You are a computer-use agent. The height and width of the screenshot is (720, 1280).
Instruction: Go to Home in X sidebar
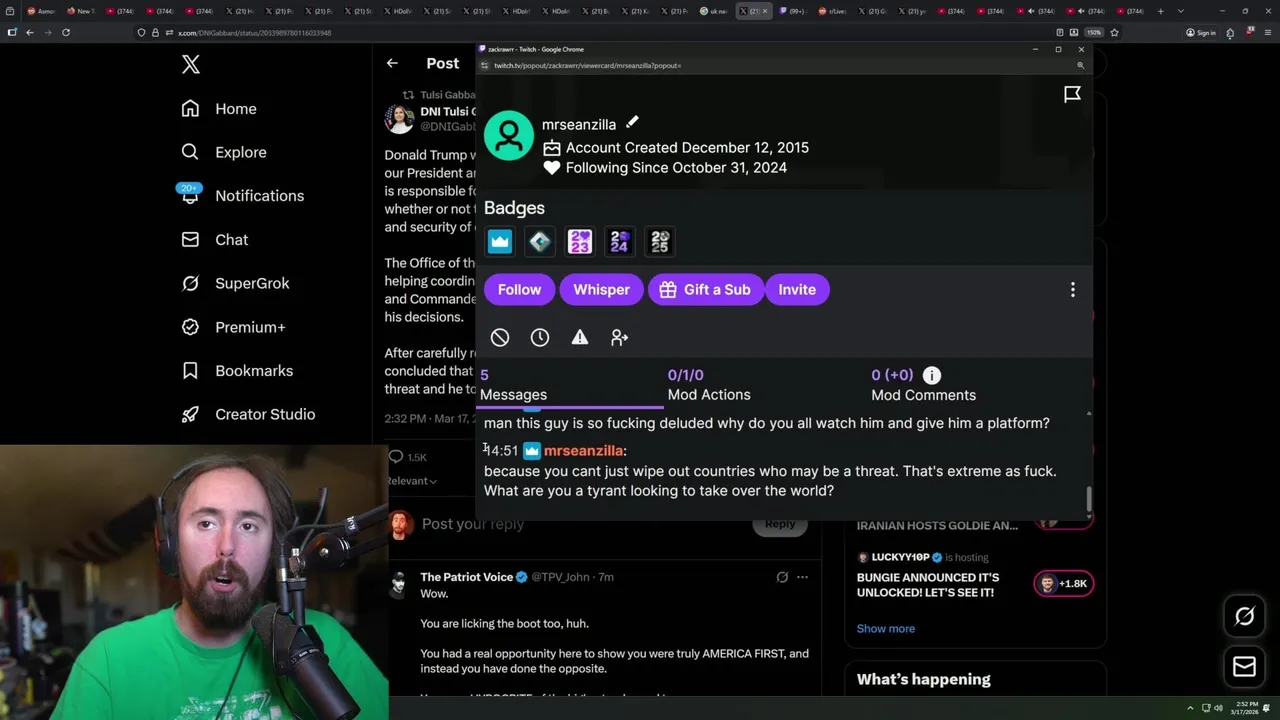tap(219, 109)
